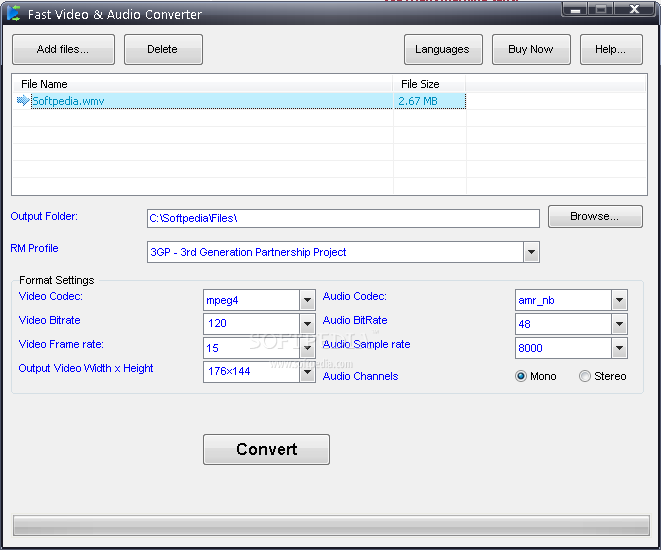Click the RM Profile label

pyautogui.click(x=34, y=248)
